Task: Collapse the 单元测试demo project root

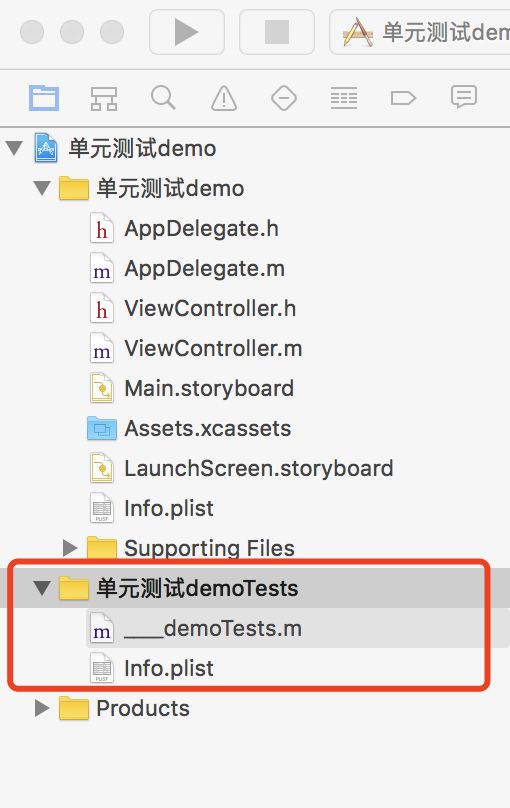Action: click(x=14, y=148)
